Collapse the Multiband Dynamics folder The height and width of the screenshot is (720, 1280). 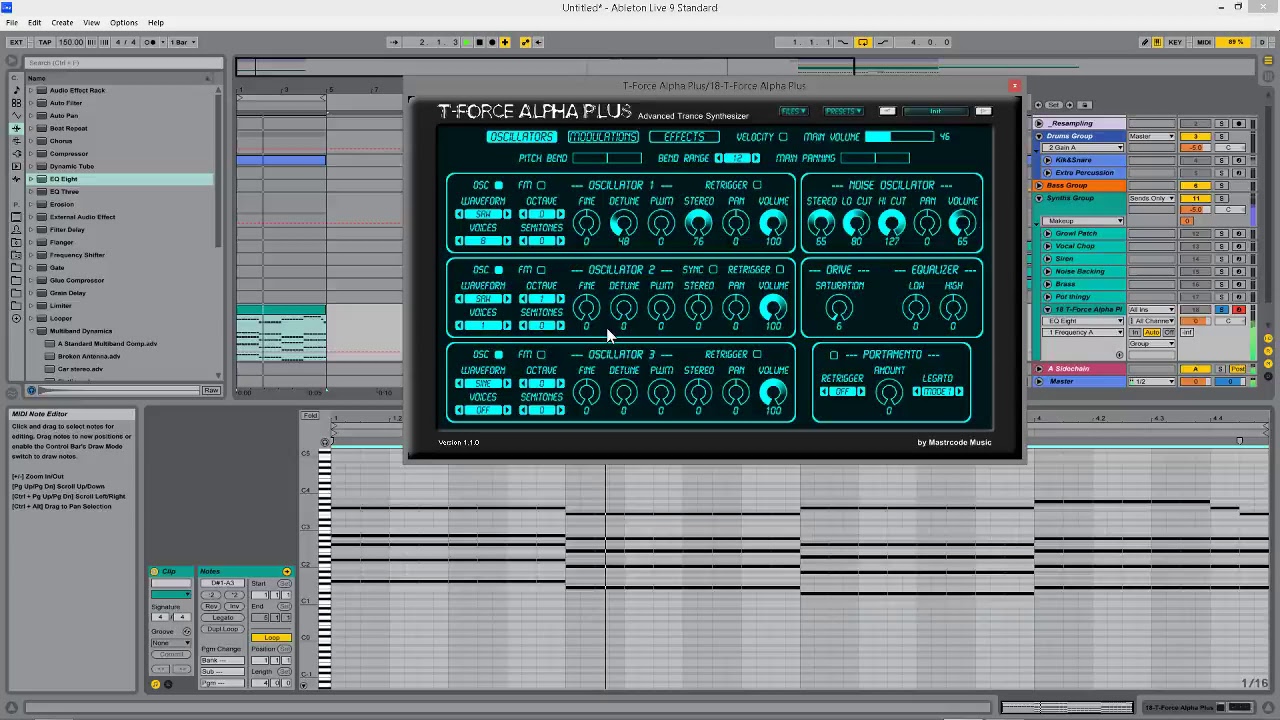pyautogui.click(x=30, y=331)
